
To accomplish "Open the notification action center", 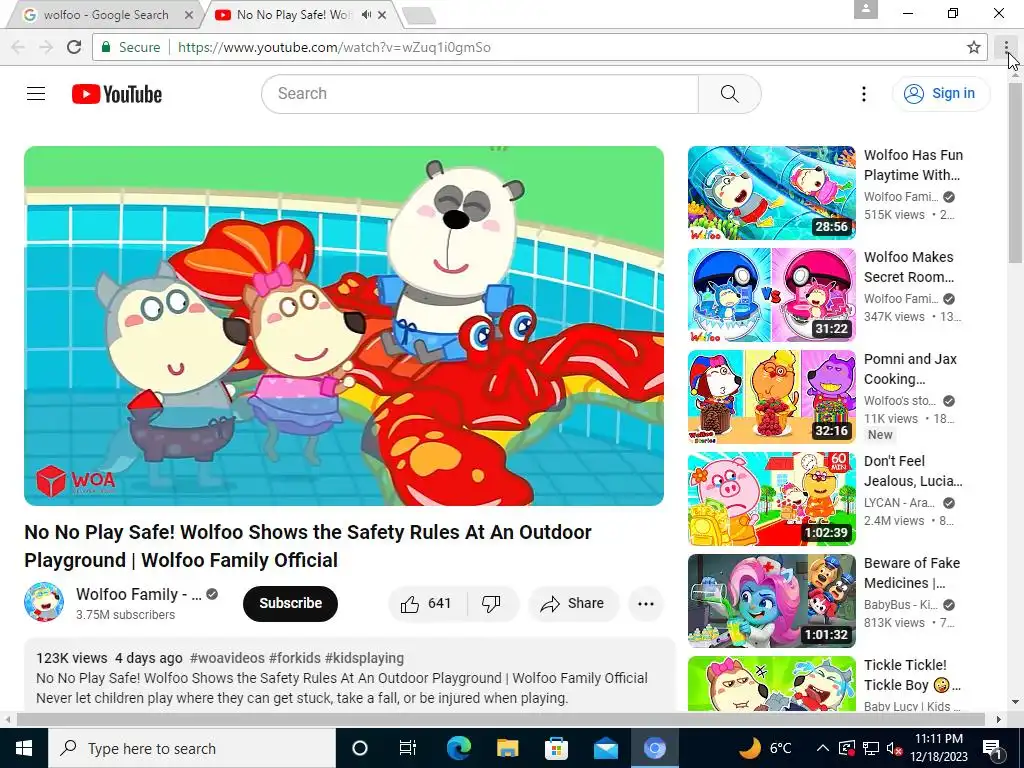I will pos(993,749).
